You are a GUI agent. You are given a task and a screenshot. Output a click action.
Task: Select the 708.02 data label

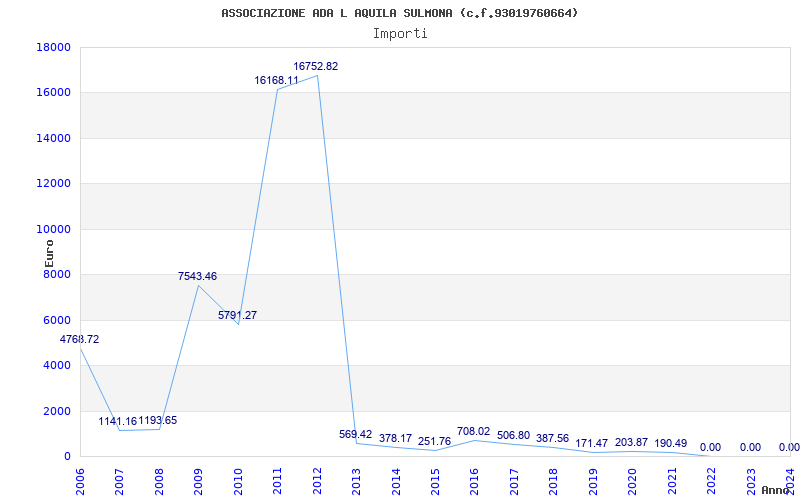tap(473, 432)
